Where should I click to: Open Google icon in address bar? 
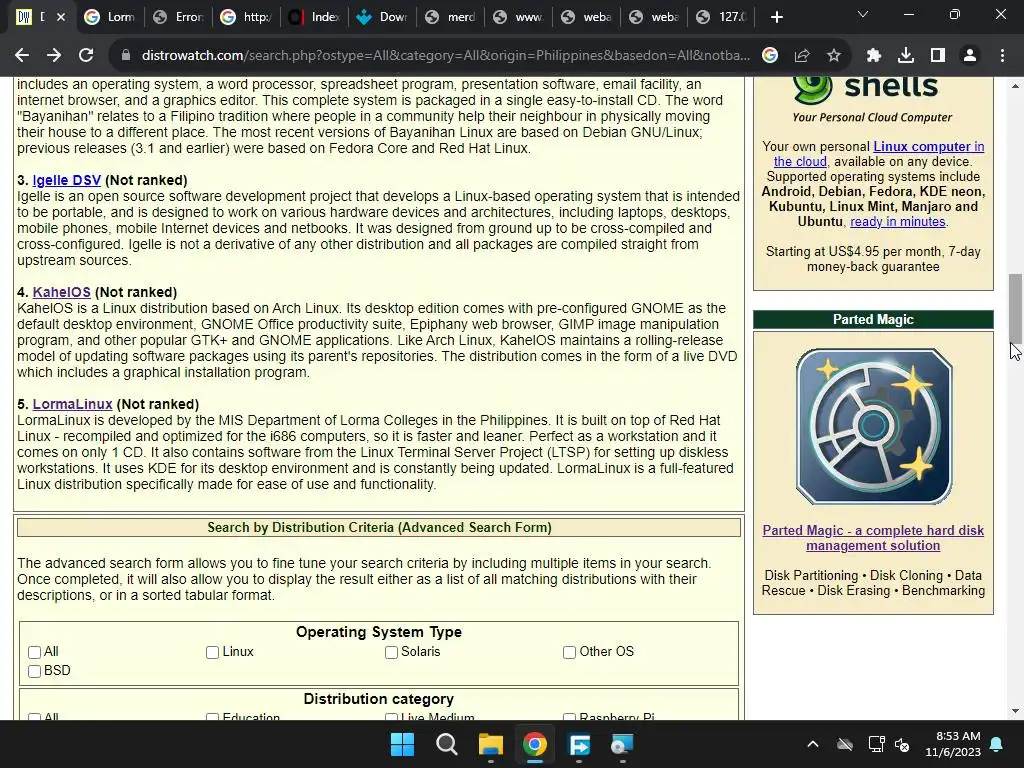[x=770, y=56]
